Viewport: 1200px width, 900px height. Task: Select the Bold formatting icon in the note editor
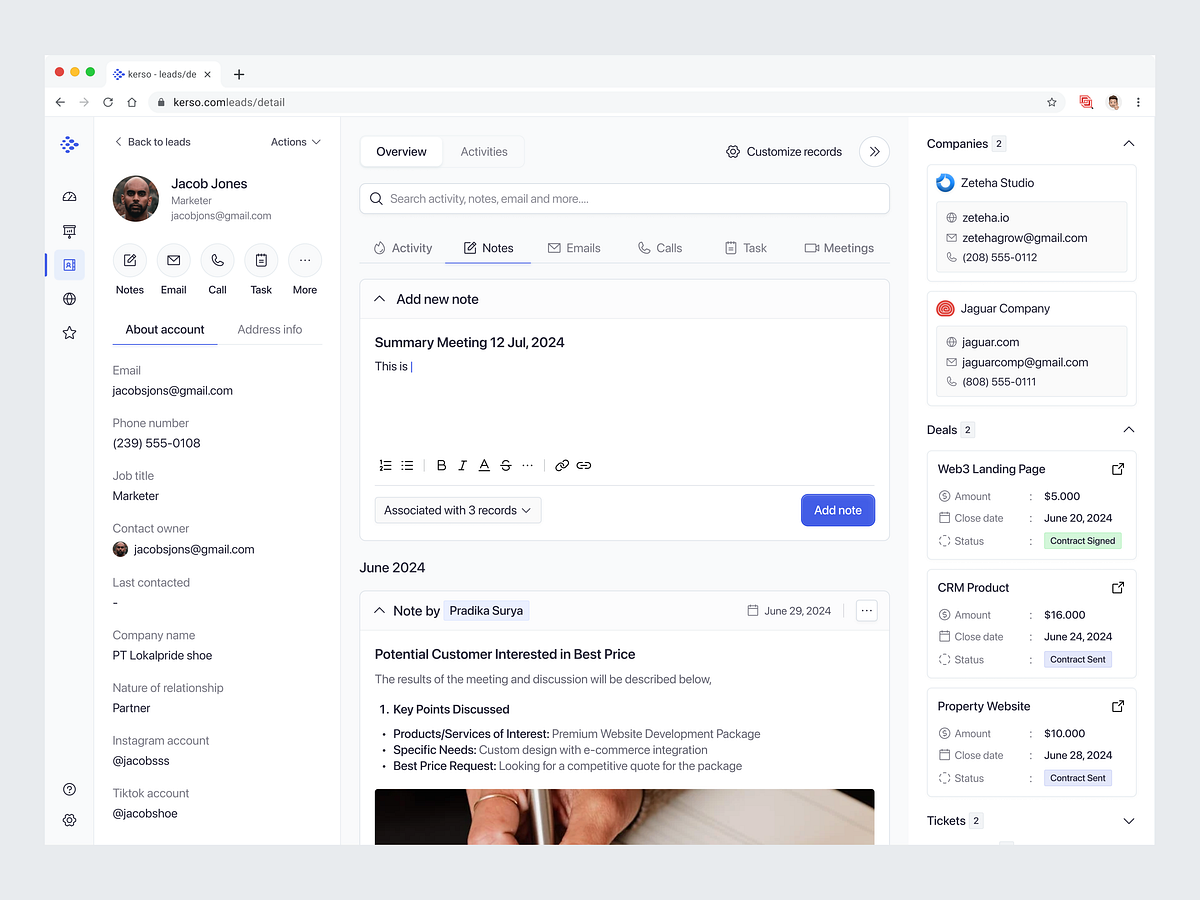click(x=441, y=465)
